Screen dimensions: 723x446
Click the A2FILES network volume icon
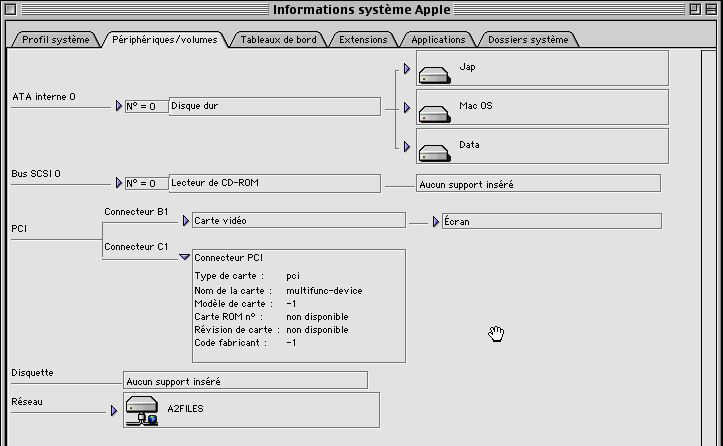[x=142, y=410]
